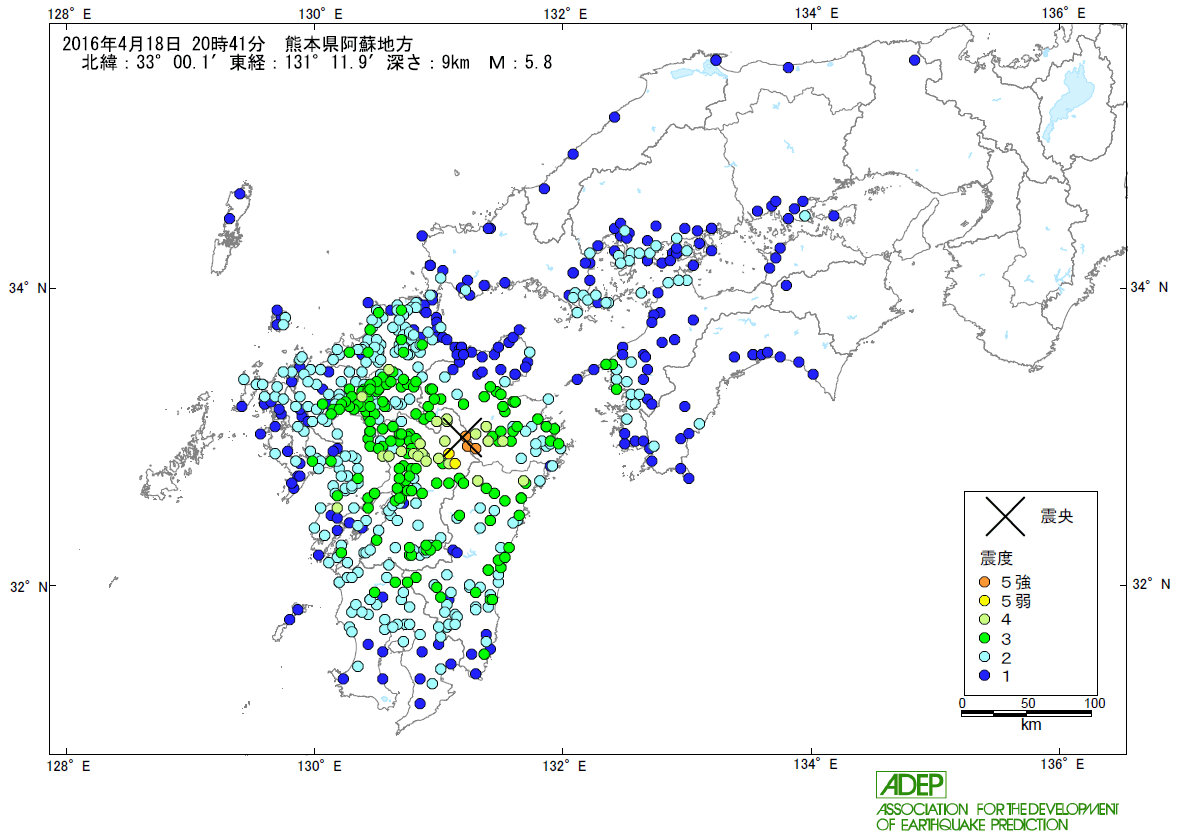Click the depth 深さ : 9km text
Viewport: 1177px width, 839px height.
[428, 63]
